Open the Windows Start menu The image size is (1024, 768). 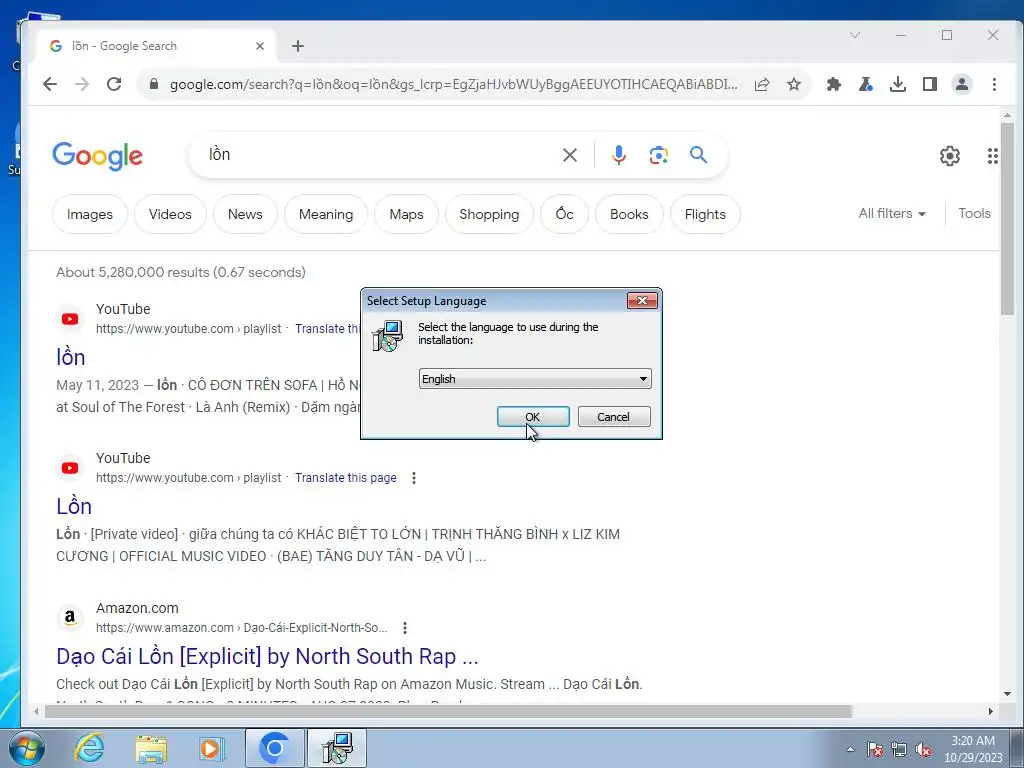click(27, 748)
